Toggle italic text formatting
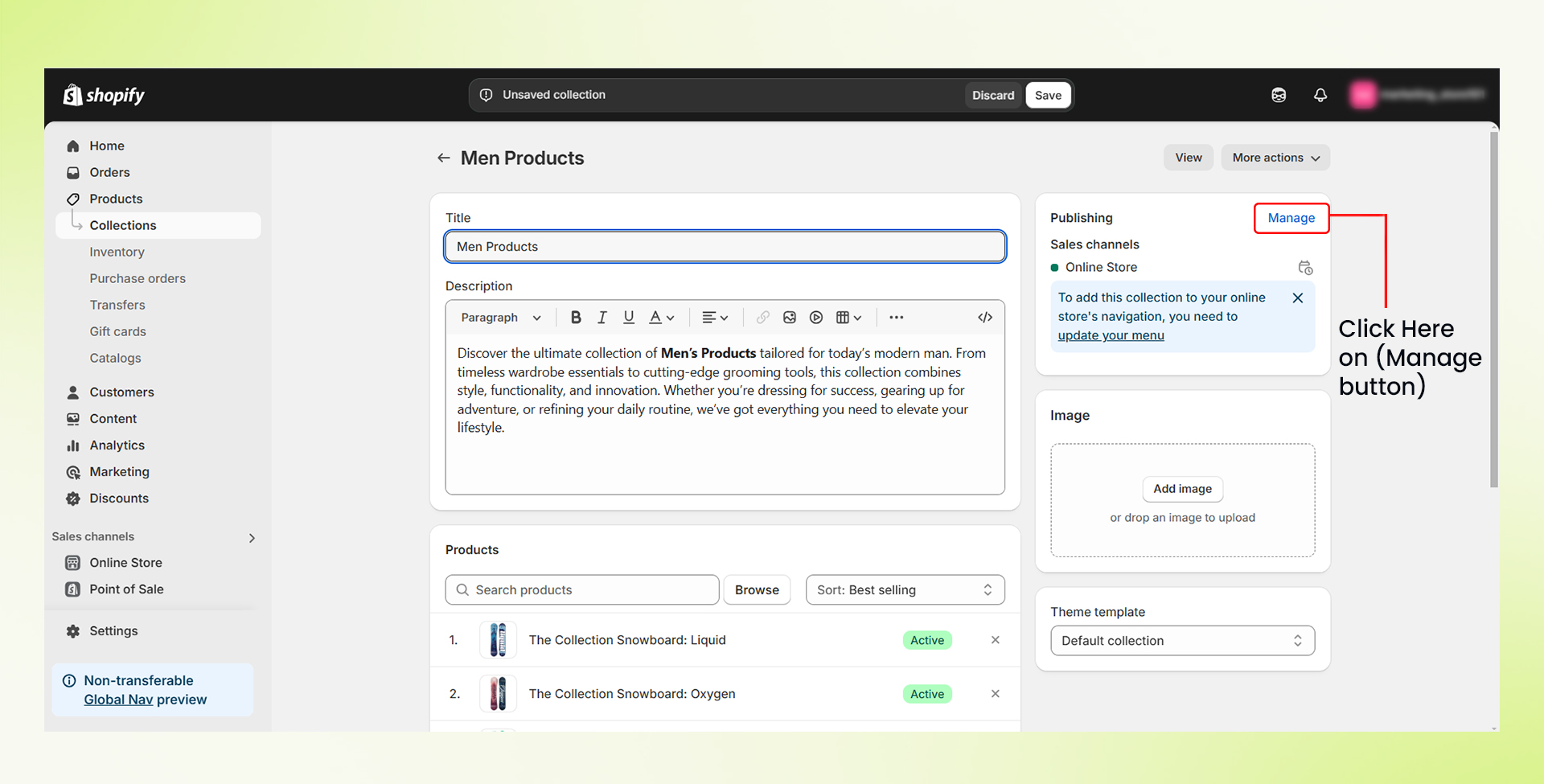Screen dimensions: 1544x784 602,318
